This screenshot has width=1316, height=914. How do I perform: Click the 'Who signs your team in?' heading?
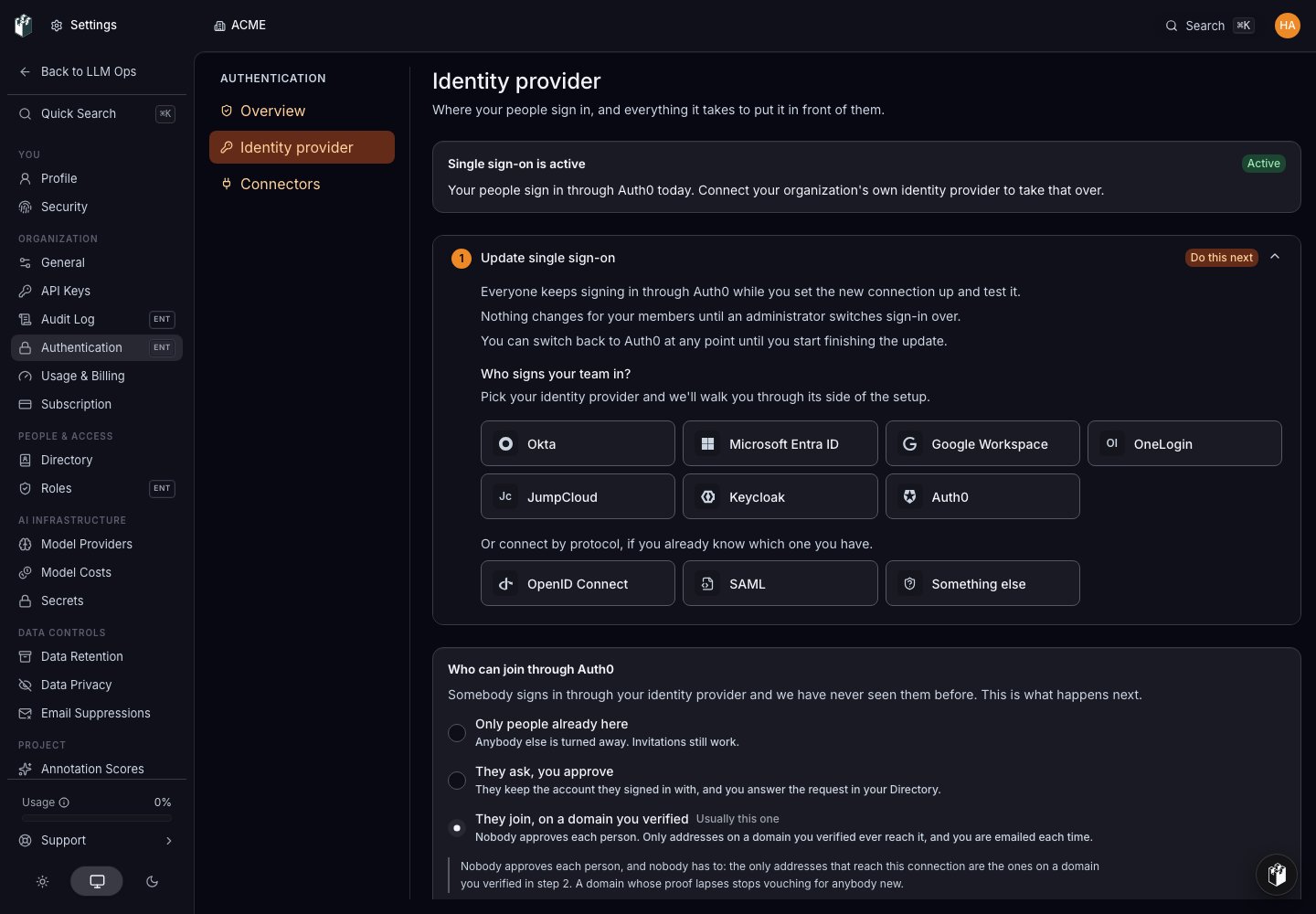pos(556,374)
